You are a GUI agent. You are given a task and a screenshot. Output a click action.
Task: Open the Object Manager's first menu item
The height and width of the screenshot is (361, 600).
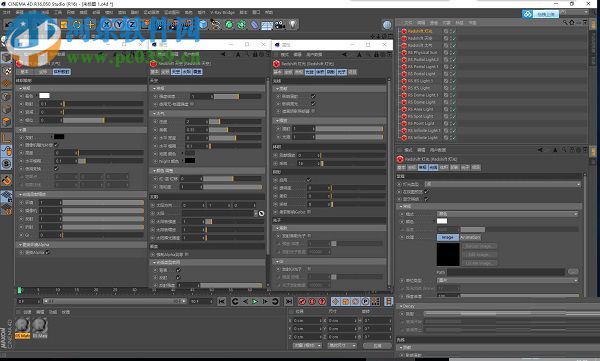408,23
